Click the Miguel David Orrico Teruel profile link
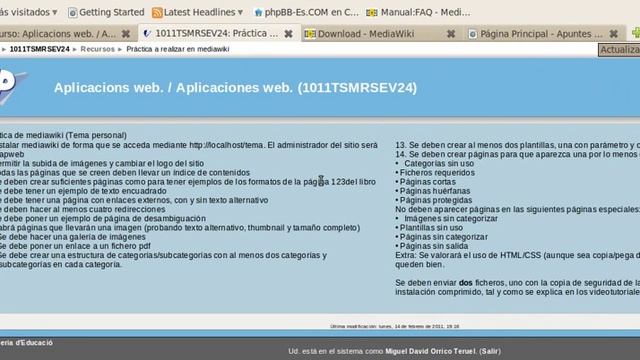Viewport: 640px width, 360px height. pyautogui.click(x=430, y=351)
